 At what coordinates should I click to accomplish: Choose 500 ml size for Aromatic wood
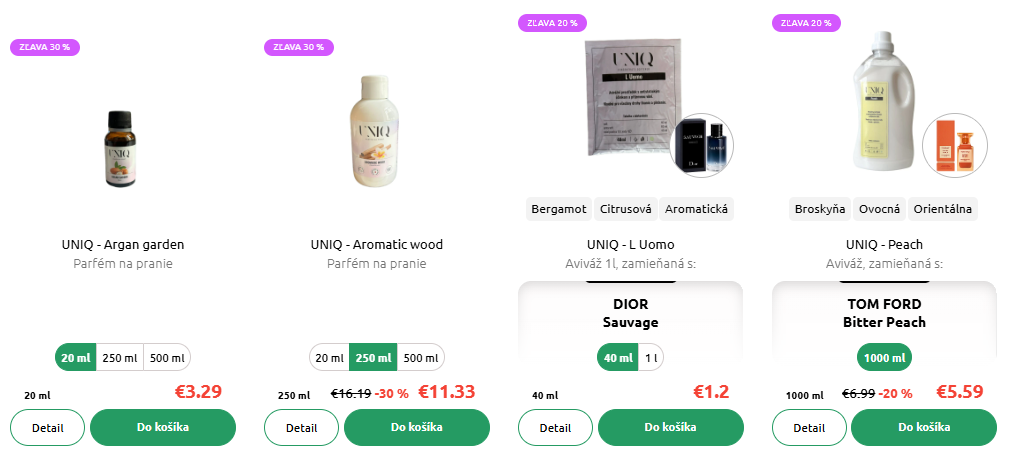[421, 357]
